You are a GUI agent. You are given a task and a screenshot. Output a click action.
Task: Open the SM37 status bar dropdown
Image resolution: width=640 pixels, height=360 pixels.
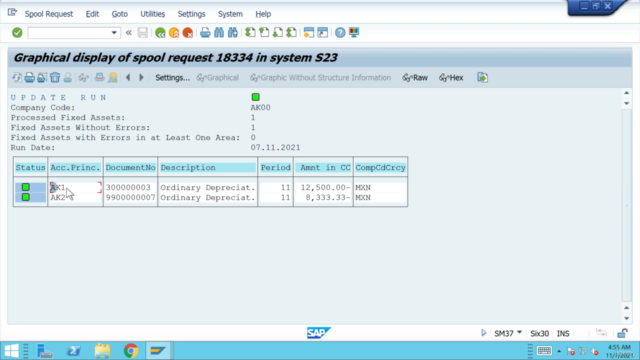520,333
